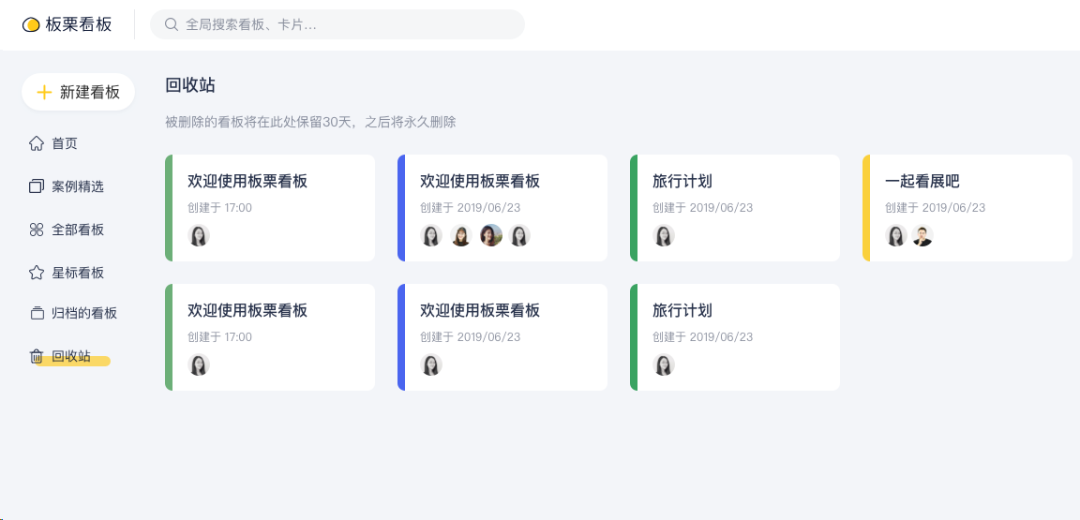Click the member avatar on the top-row 旅行计划 card
The width and height of the screenshot is (1080, 520).
tap(664, 236)
